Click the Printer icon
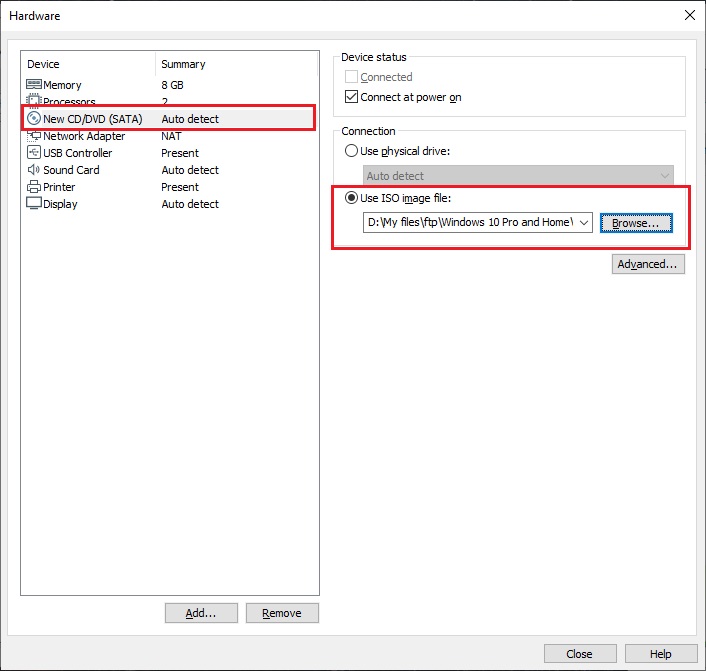The image size is (706, 671). (x=34, y=187)
